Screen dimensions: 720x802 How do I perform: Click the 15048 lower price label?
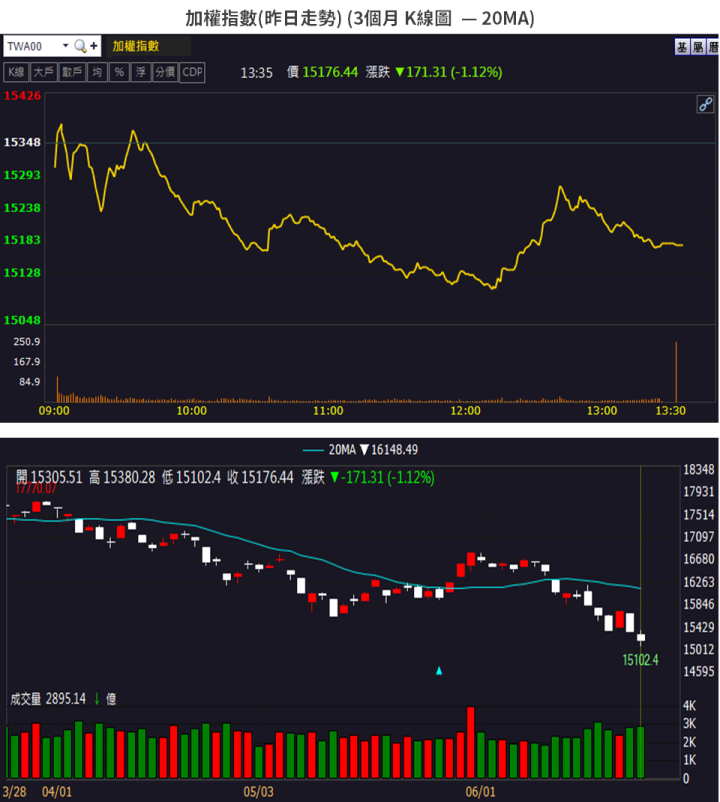click(22, 320)
